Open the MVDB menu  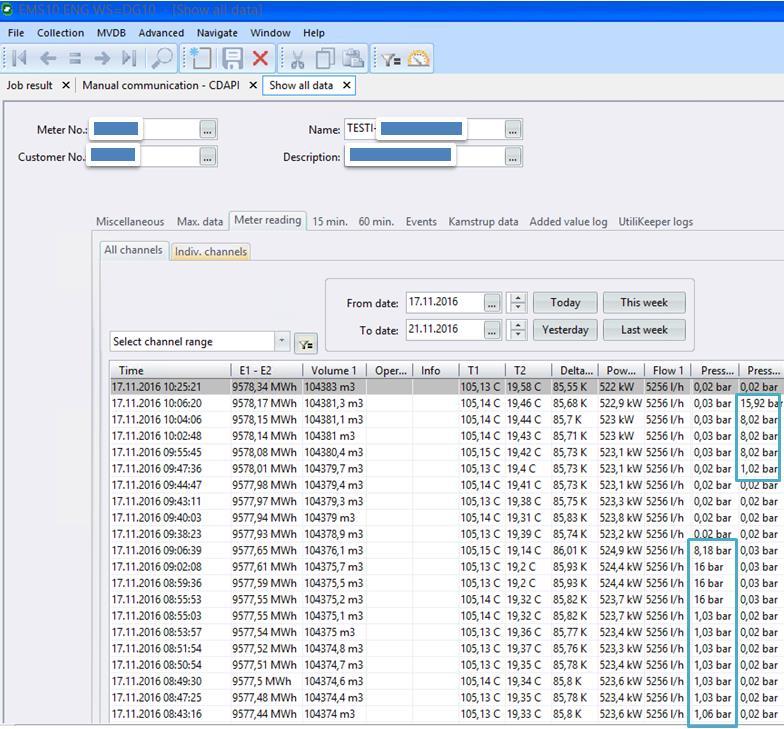111,33
